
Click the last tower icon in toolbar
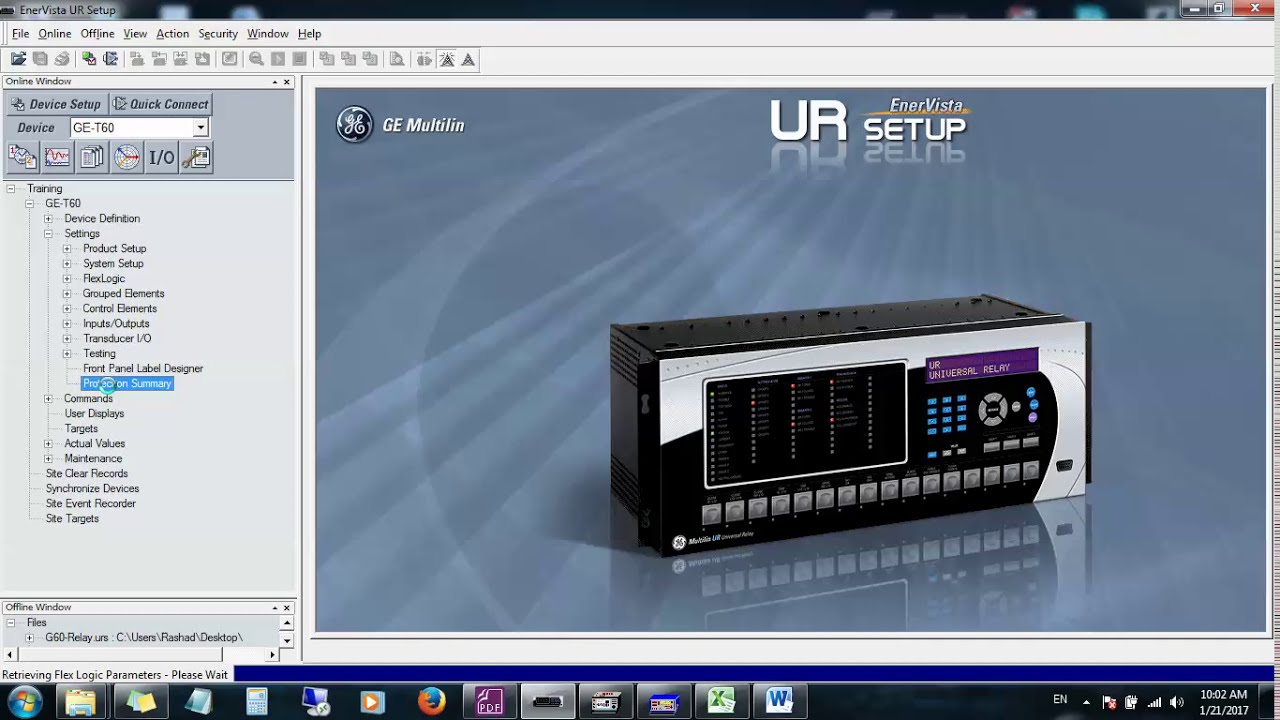click(468, 59)
